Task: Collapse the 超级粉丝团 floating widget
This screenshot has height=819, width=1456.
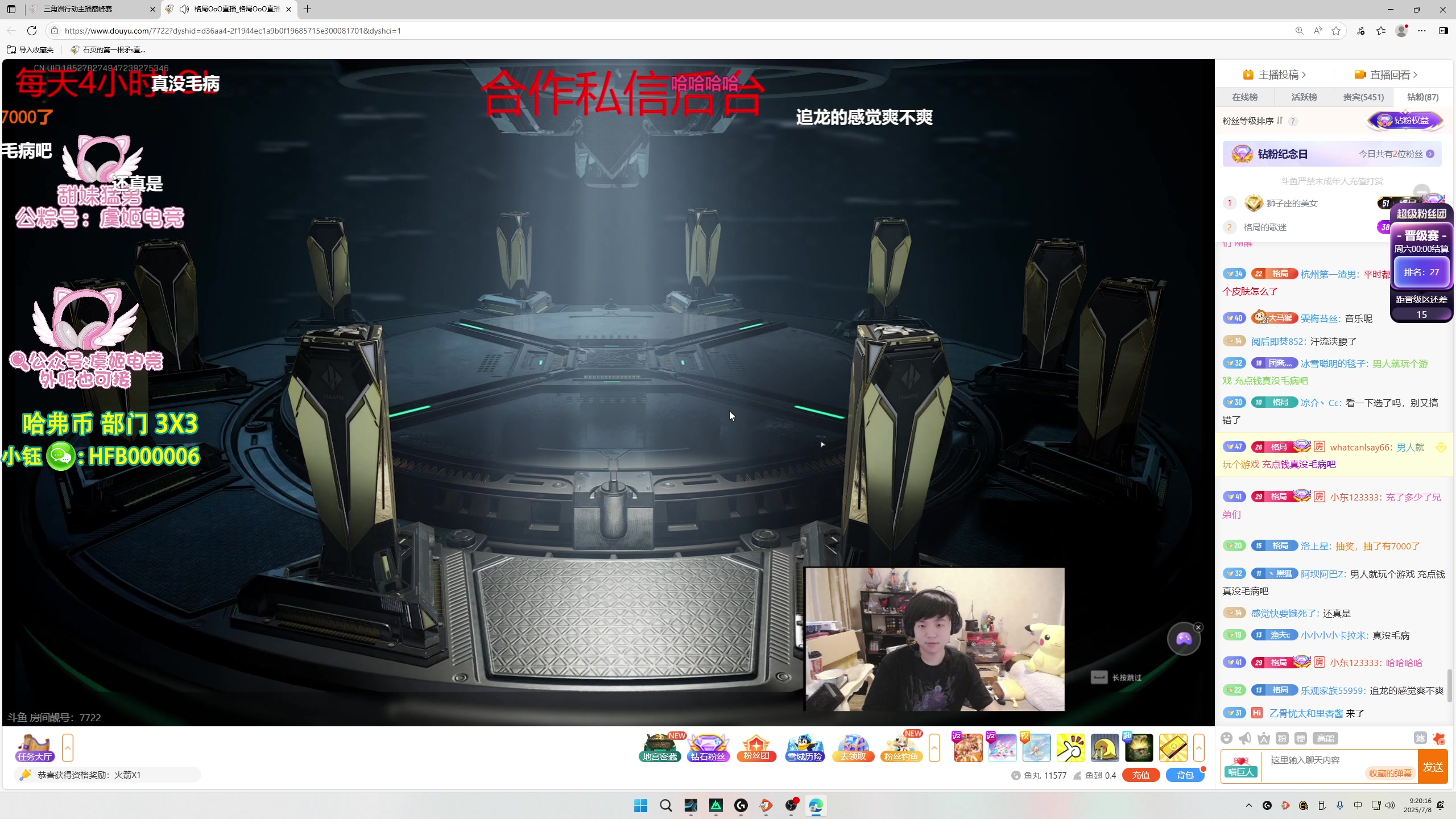Action: [1421, 191]
